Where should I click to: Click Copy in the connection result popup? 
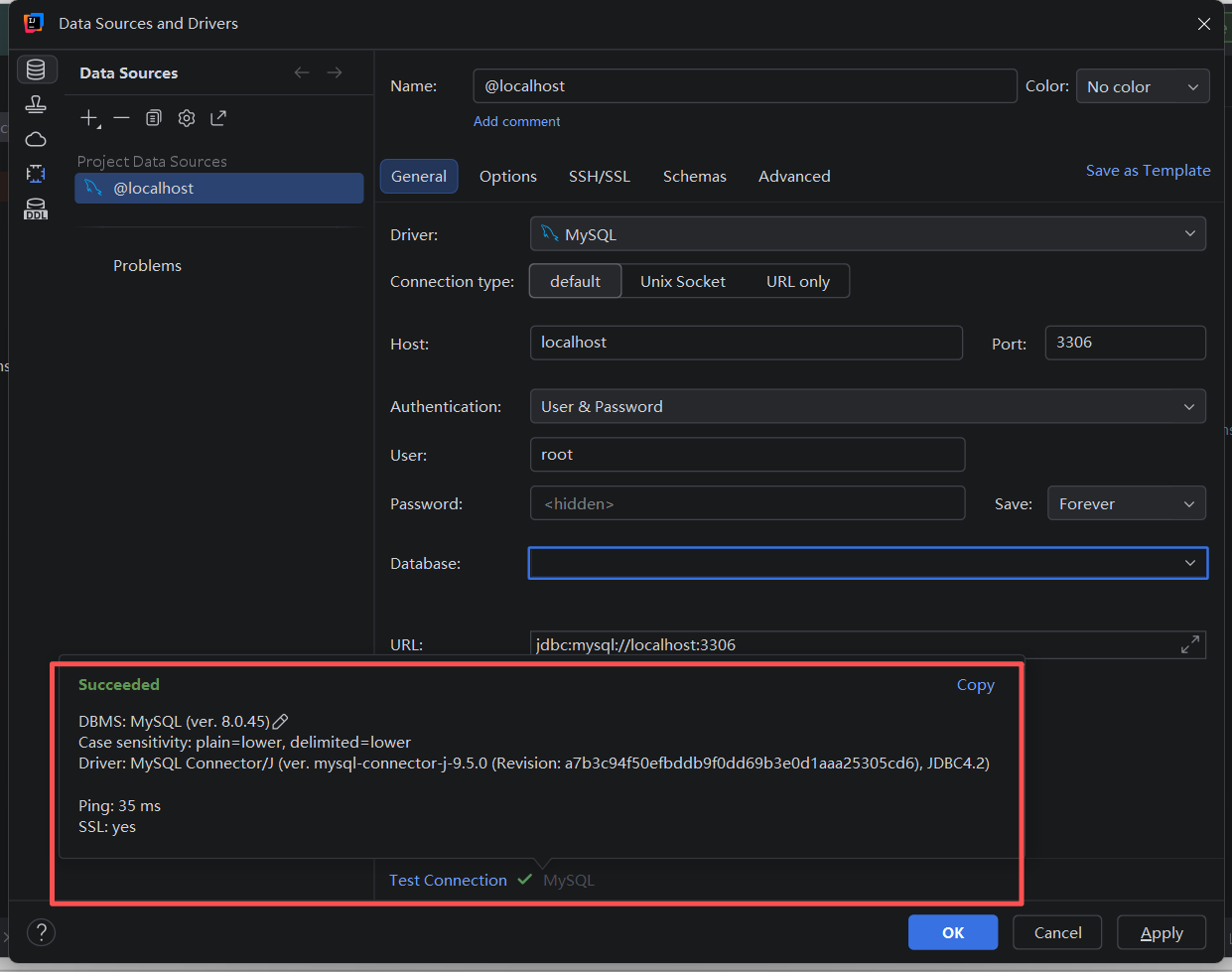click(976, 684)
